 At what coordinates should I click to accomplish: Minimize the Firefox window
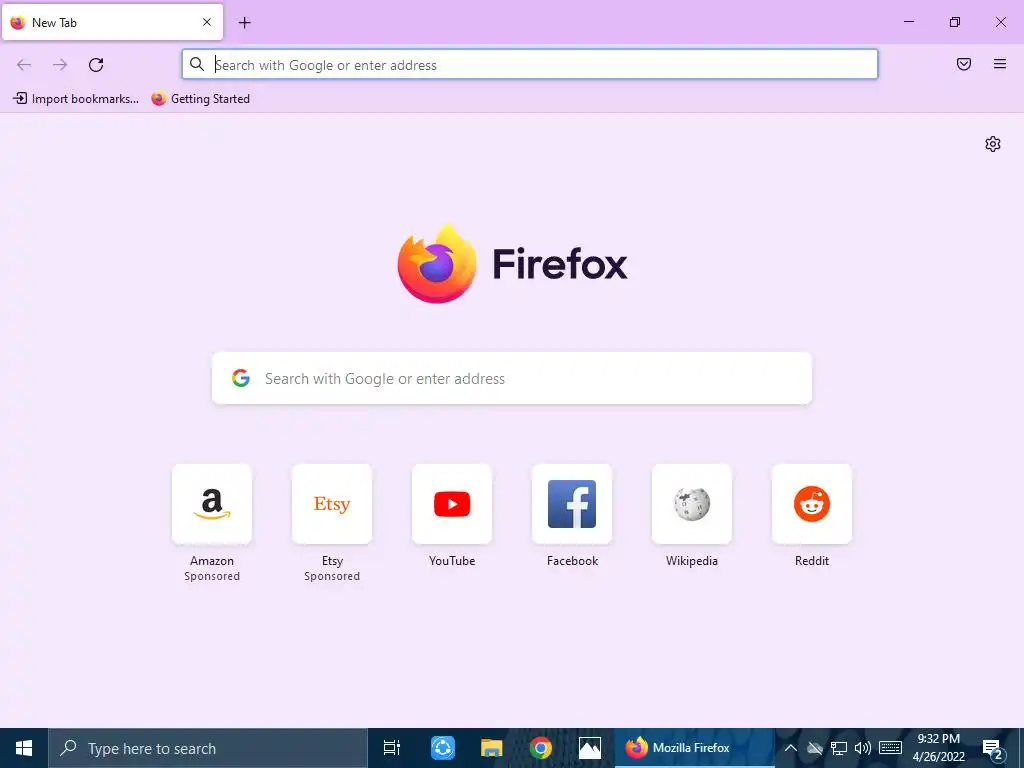908,22
